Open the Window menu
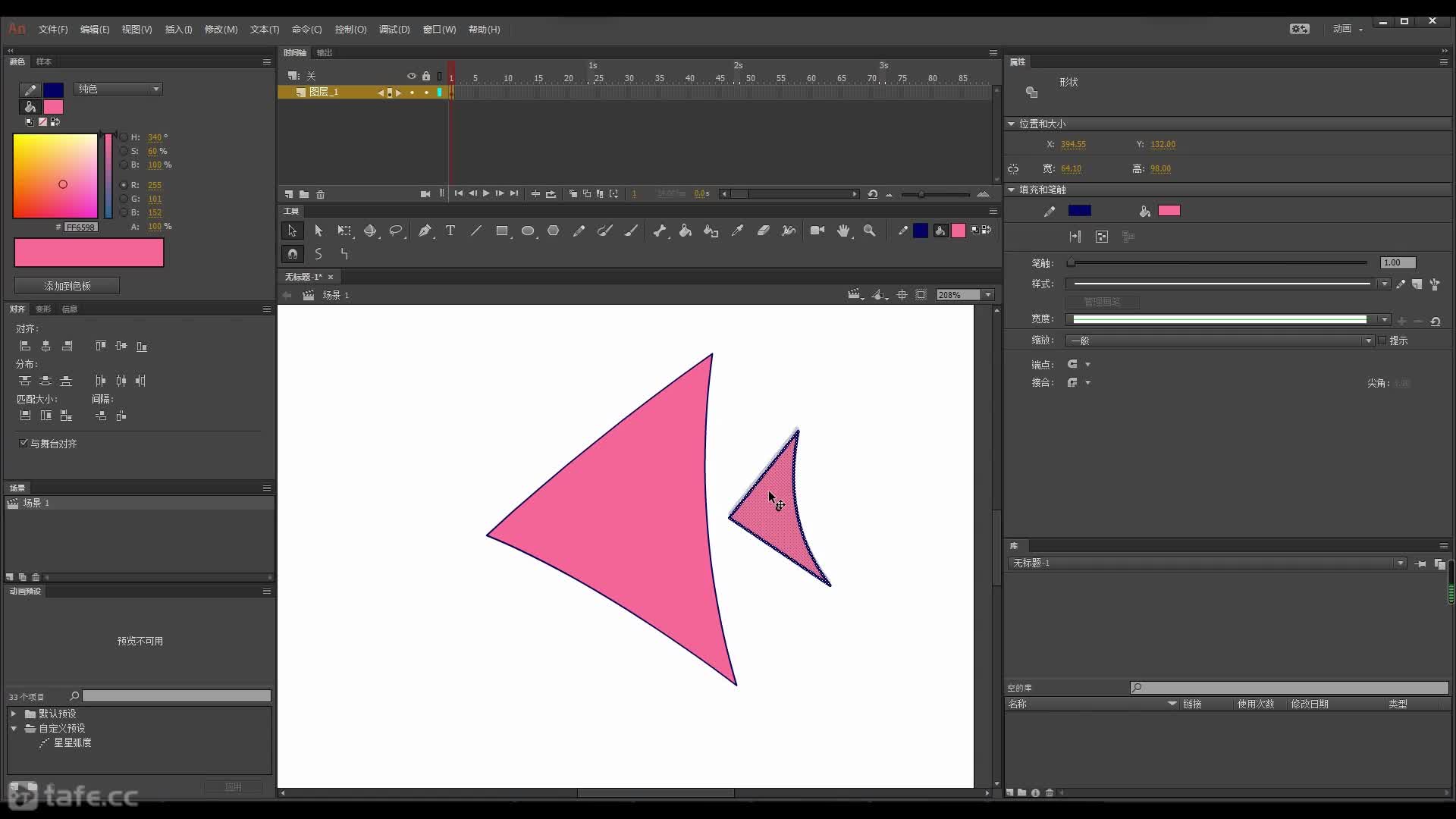The image size is (1456, 819). (x=439, y=30)
